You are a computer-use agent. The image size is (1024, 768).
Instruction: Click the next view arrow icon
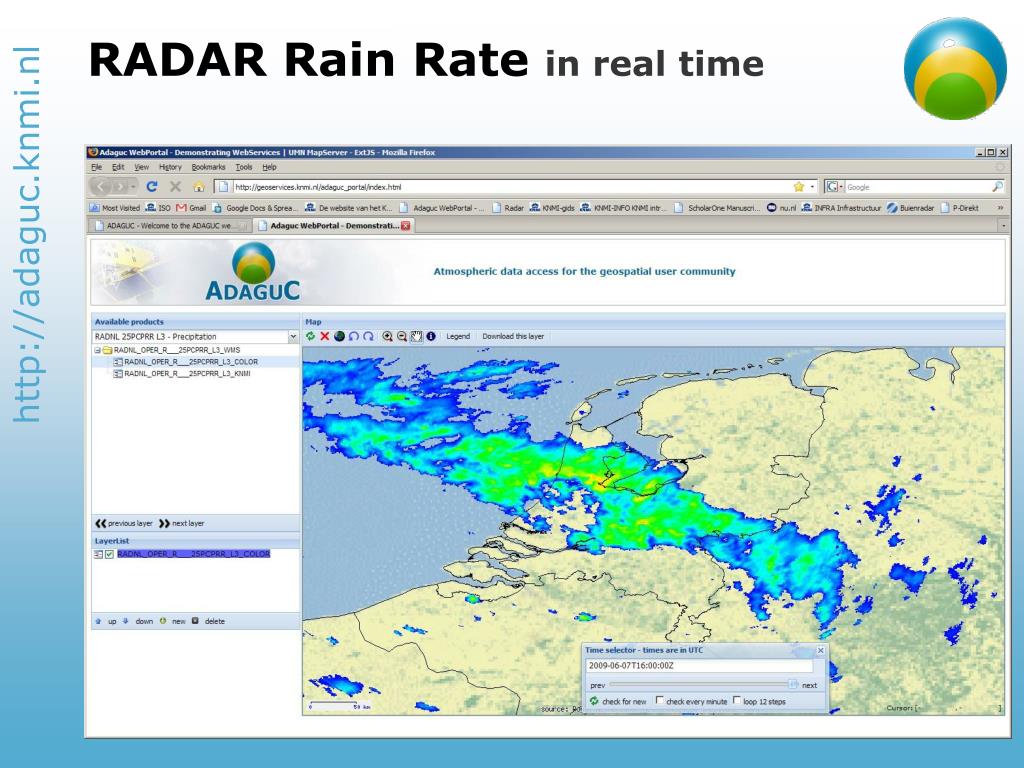368,336
